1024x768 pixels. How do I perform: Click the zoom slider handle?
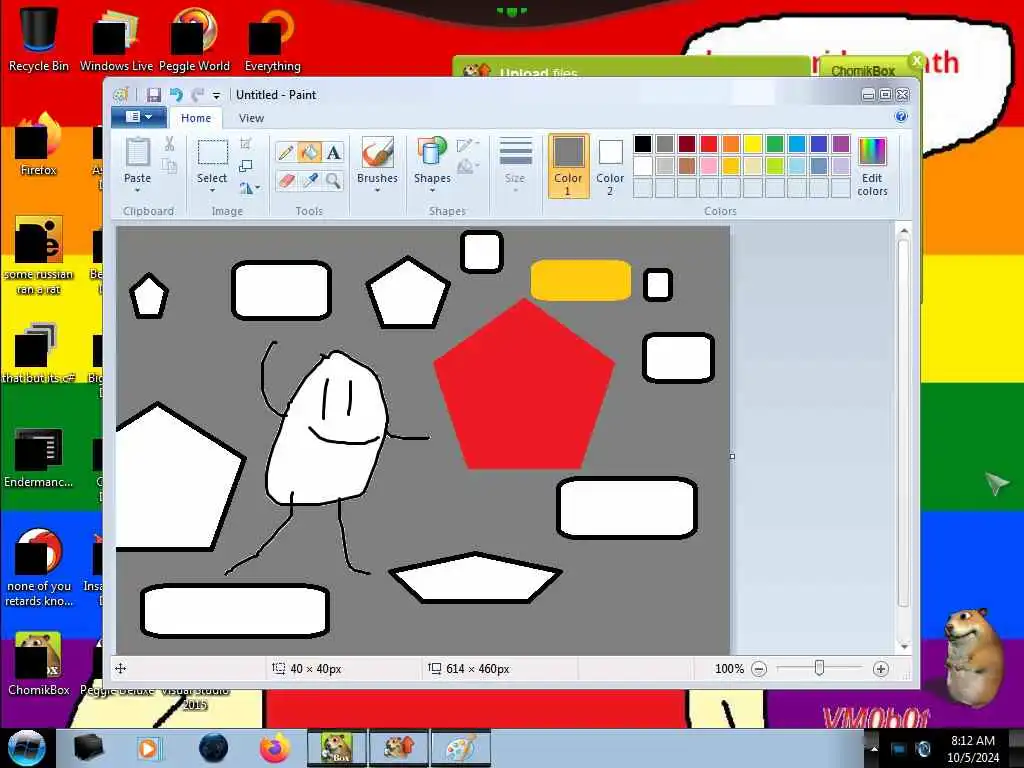(819, 668)
